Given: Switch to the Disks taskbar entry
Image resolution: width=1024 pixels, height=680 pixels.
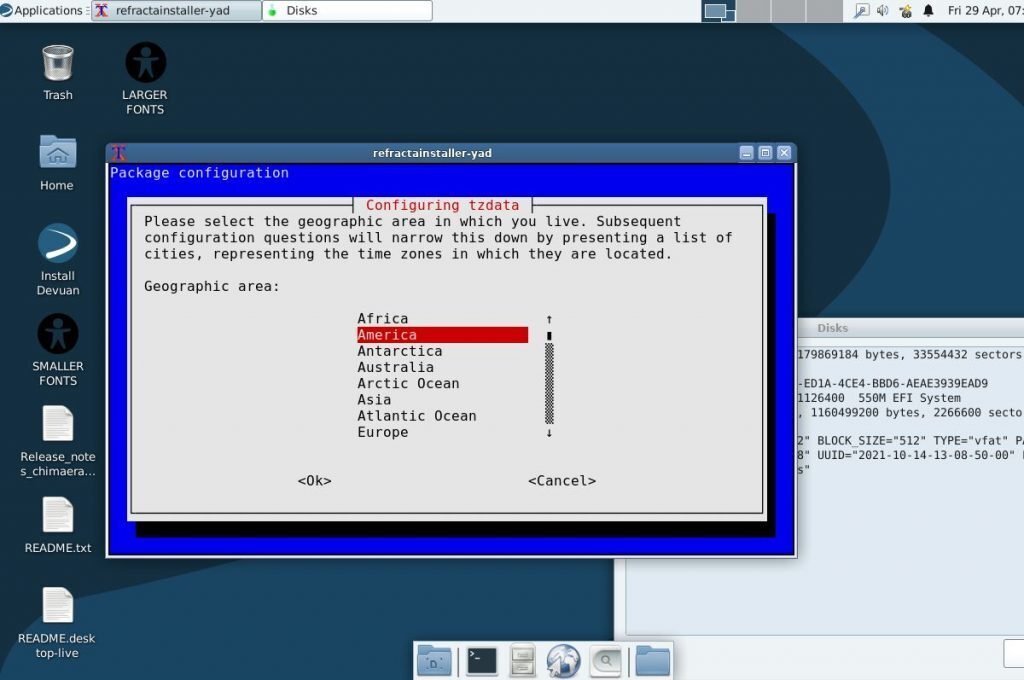Looking at the screenshot, I should [344, 10].
